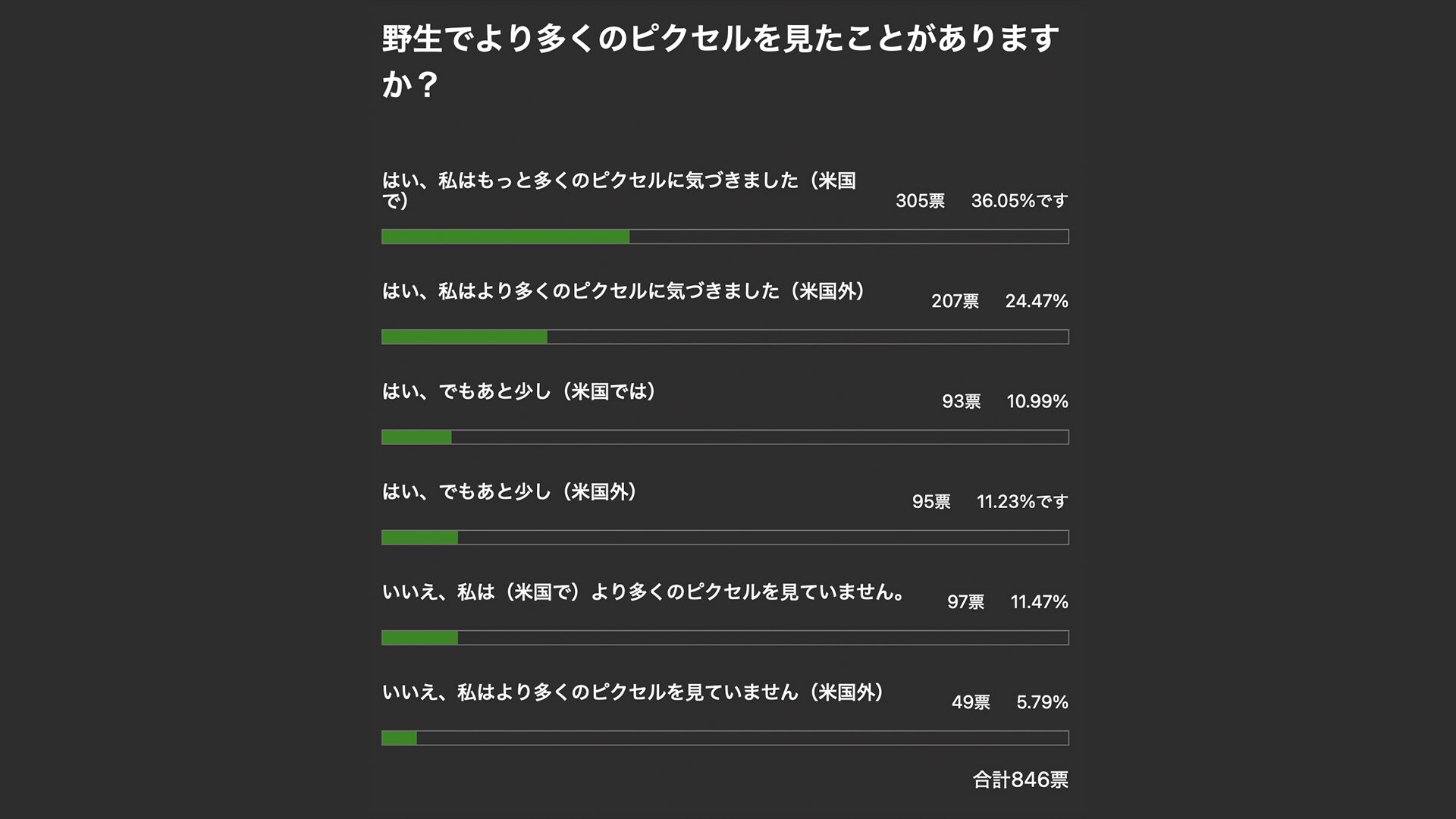Click the 95票 vote count
The image size is (1456, 819).
[931, 502]
